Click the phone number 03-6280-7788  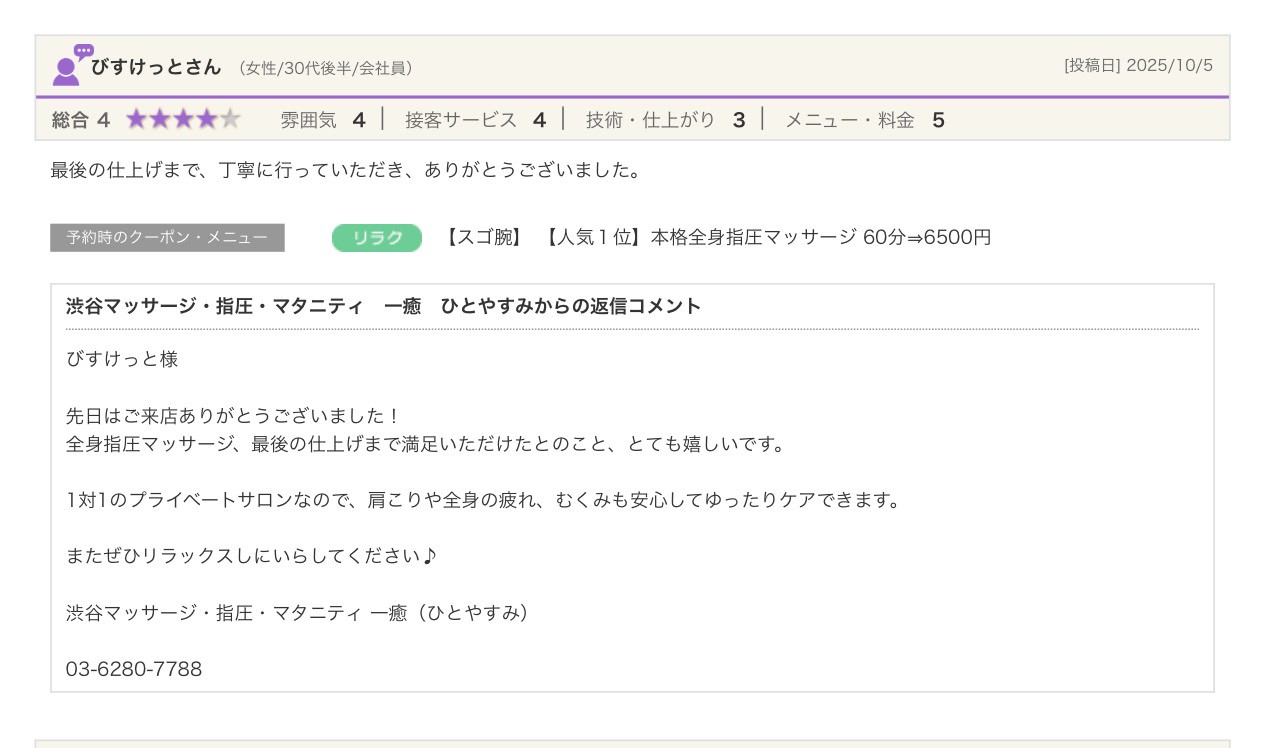(134, 669)
